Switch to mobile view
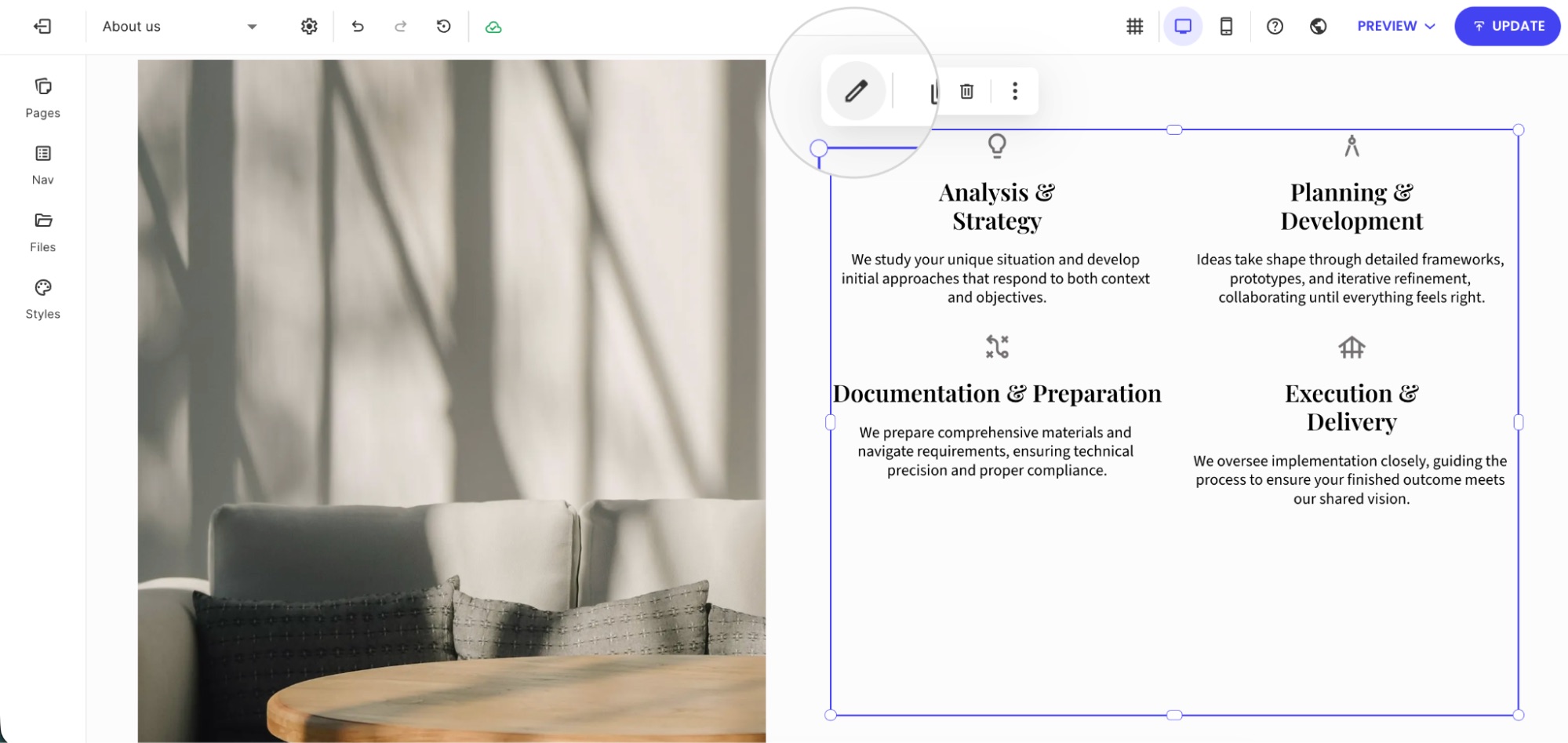 click(1226, 27)
